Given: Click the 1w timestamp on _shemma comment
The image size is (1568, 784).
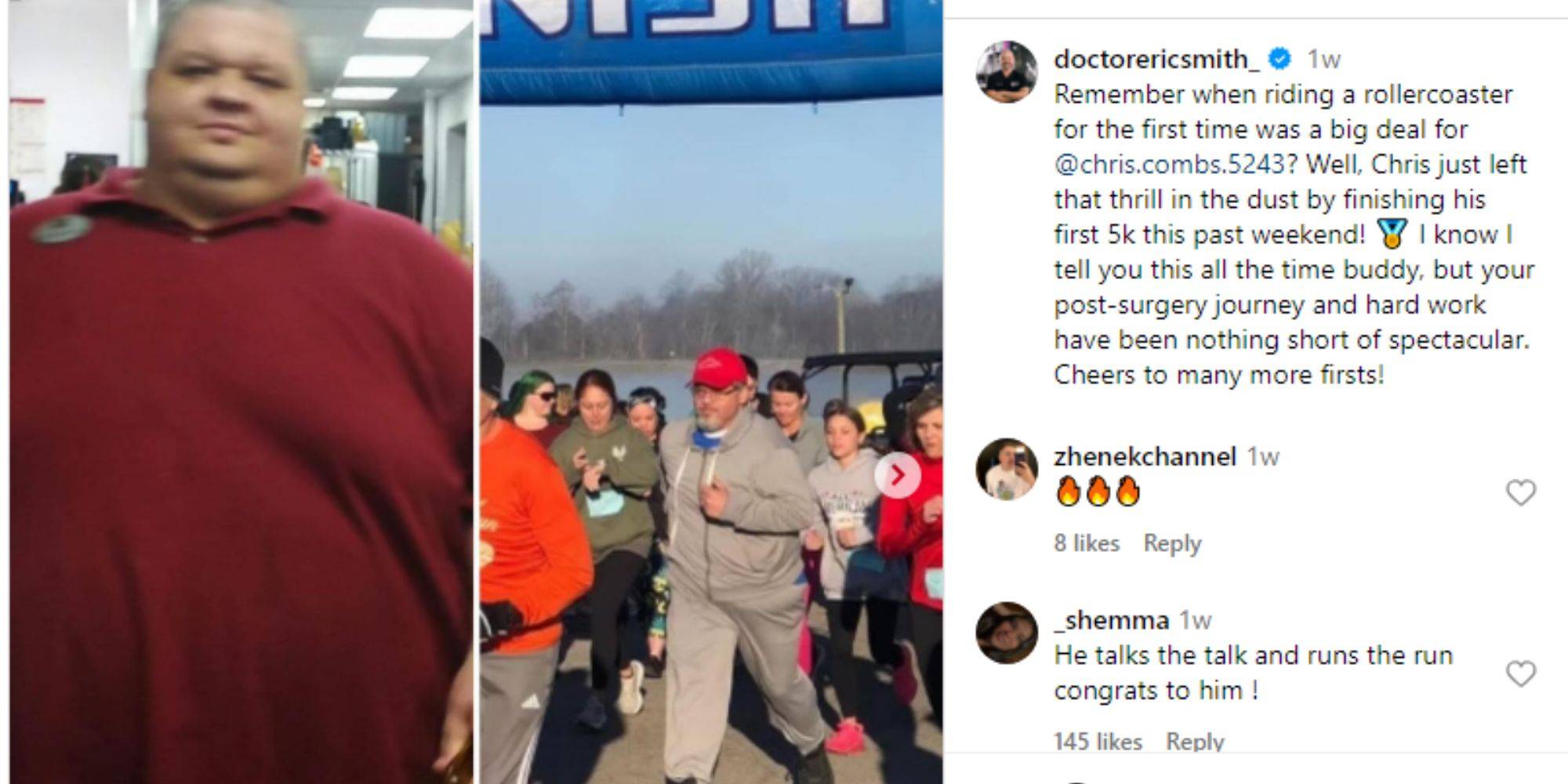Looking at the screenshot, I should pyautogui.click(x=1196, y=621).
